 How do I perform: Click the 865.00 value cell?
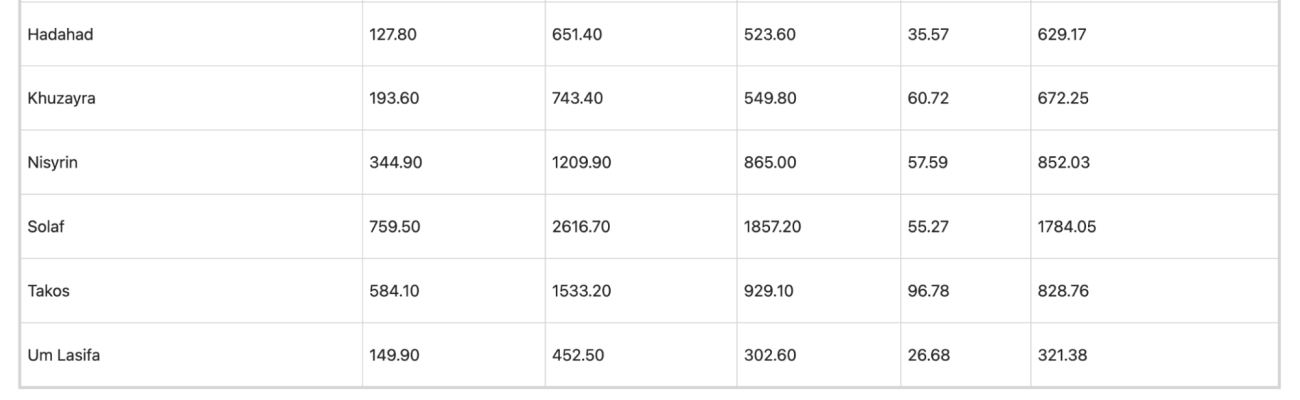(770, 162)
